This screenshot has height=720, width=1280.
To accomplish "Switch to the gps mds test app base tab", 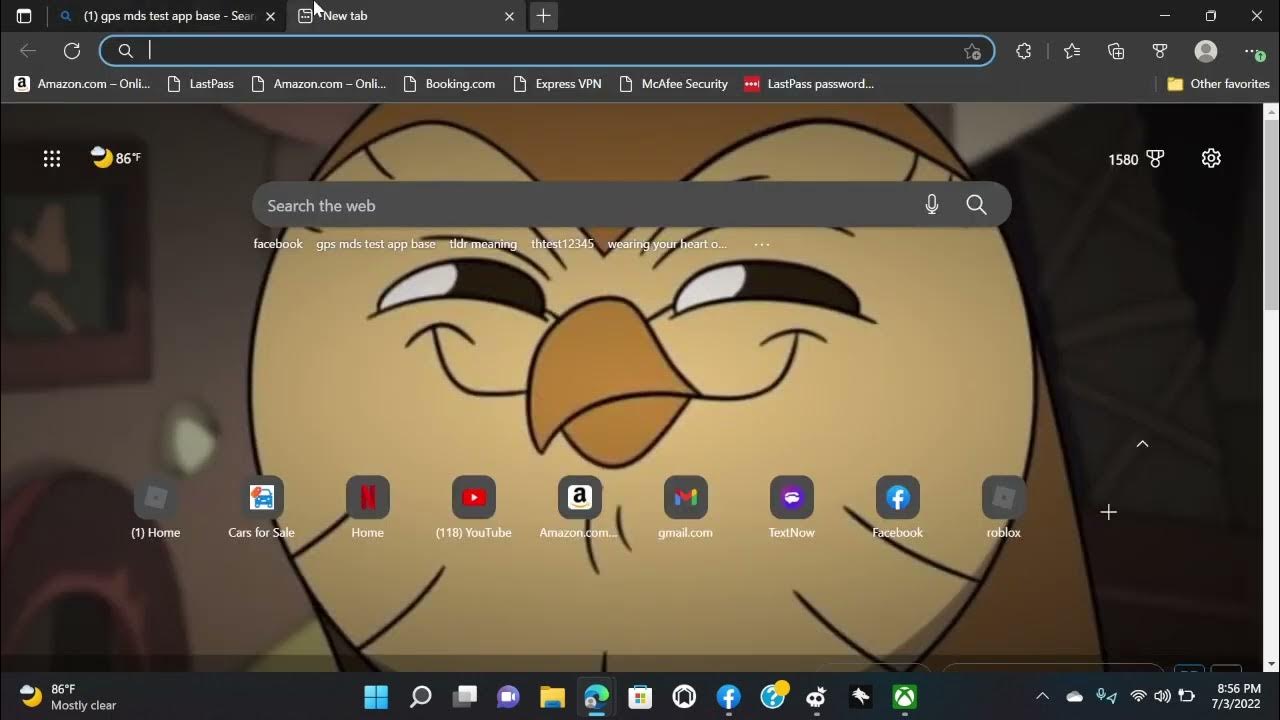I will [168, 16].
